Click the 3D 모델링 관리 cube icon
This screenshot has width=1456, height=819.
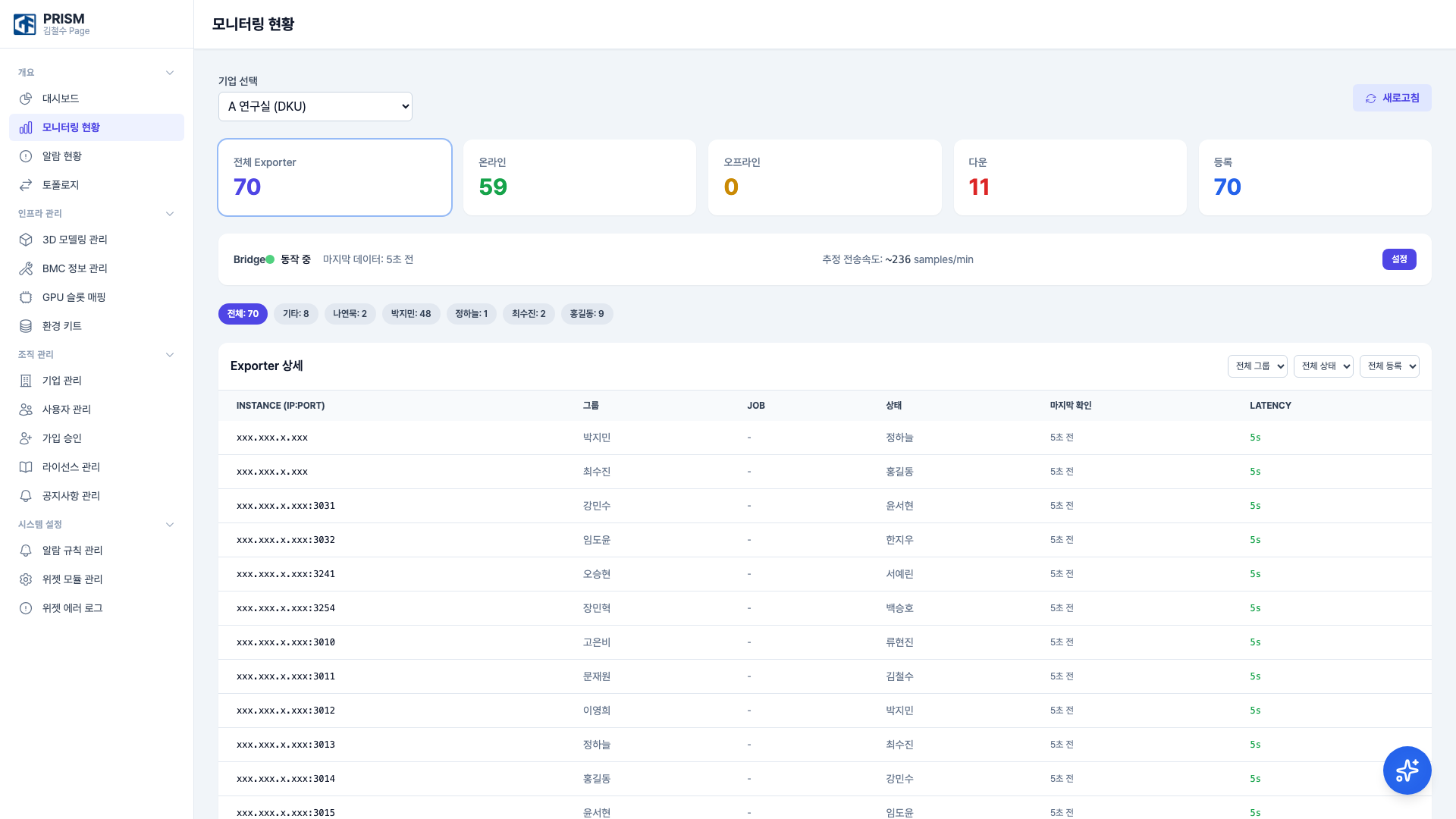(x=26, y=240)
